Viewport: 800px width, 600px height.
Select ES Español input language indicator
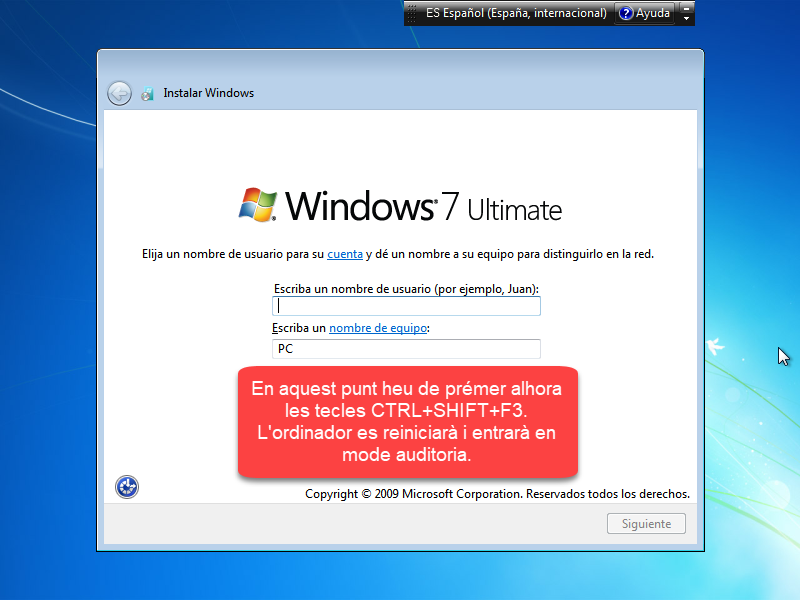click(x=516, y=13)
